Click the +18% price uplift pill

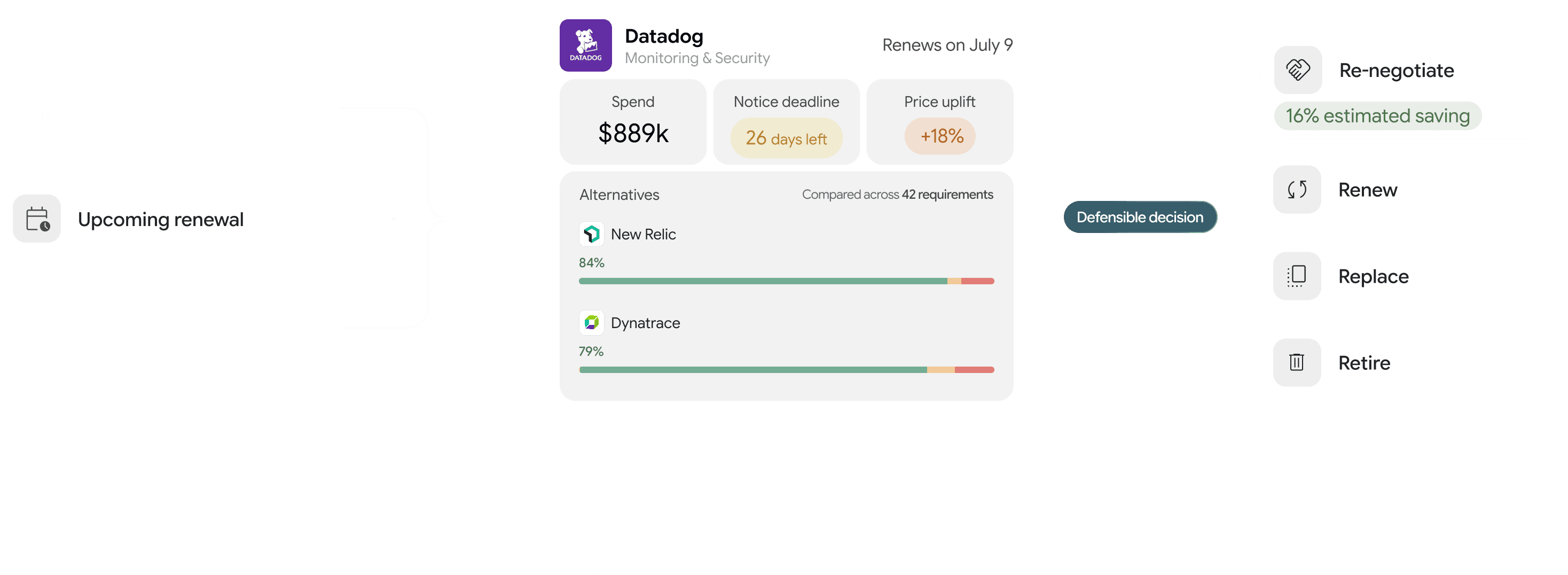pyautogui.click(x=940, y=136)
